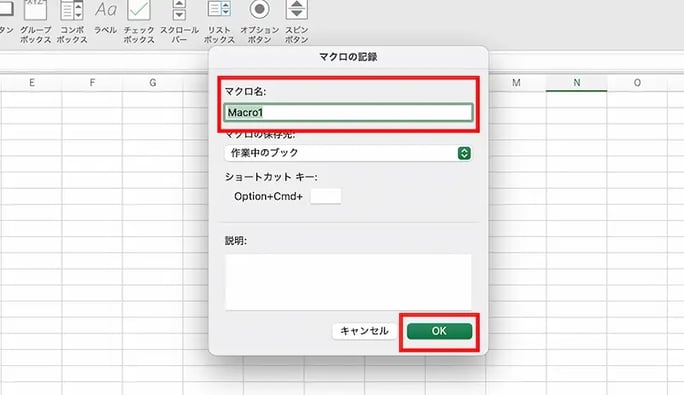Insert an Option Button form control
The image size is (684, 395).
pos(260,22)
